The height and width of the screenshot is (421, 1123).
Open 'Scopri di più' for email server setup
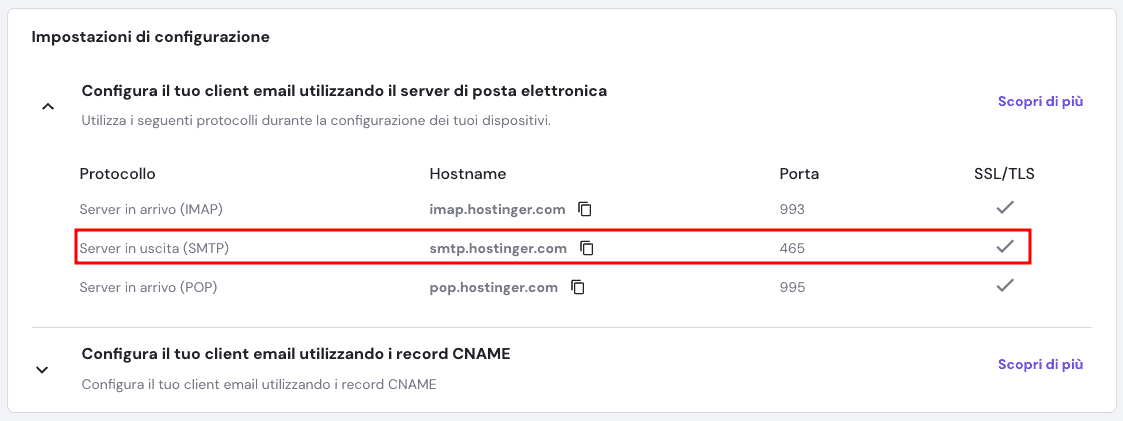tap(1040, 101)
